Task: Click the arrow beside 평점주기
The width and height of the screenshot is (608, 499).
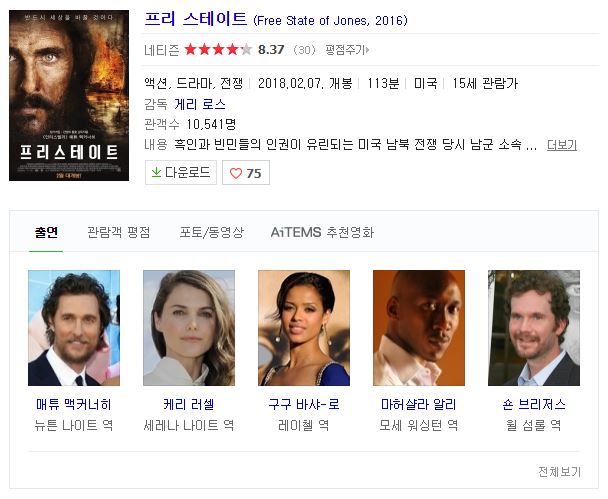Action: pyautogui.click(x=367, y=50)
